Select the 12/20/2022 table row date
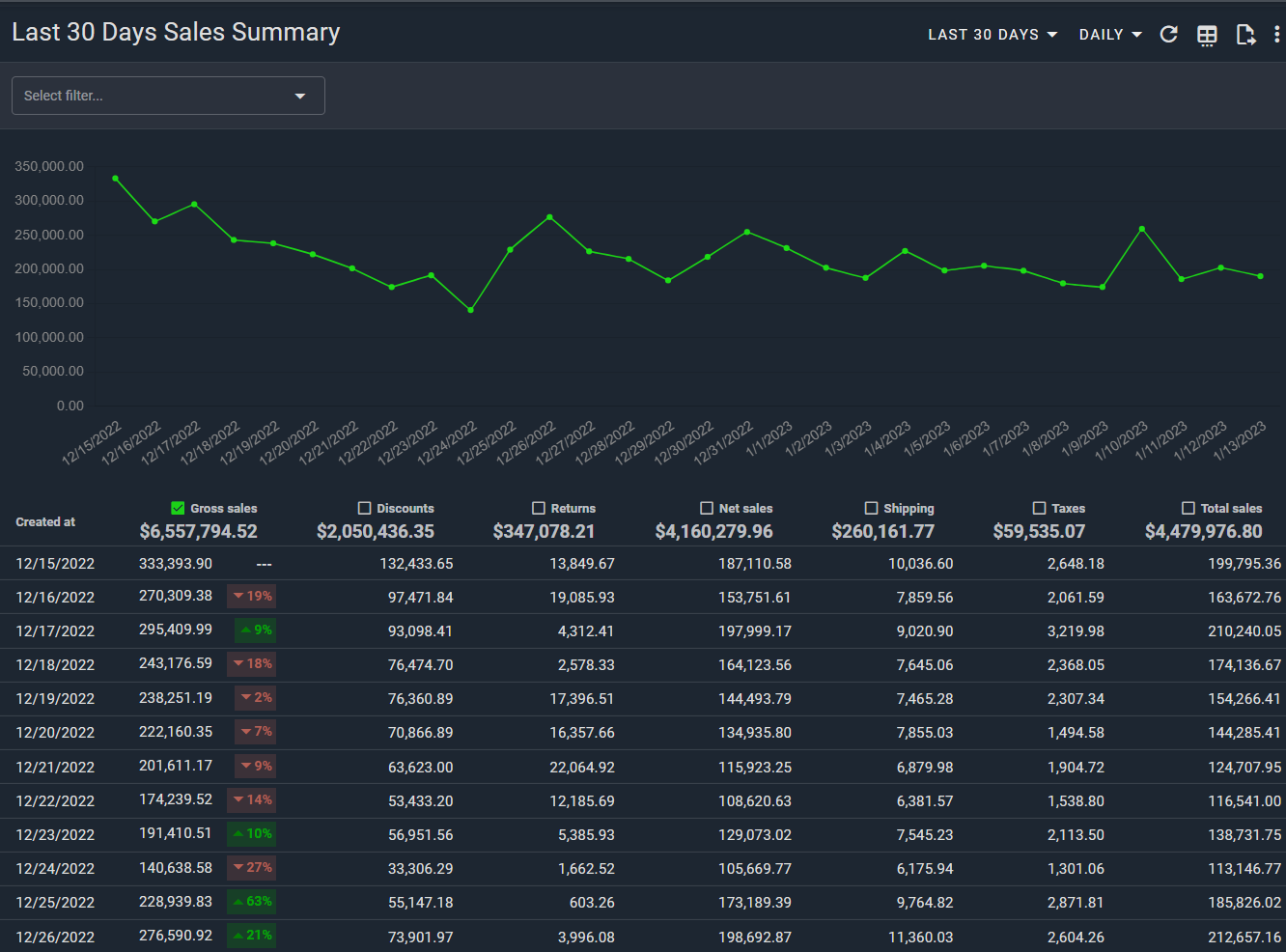This screenshot has height=952, width=1286. pos(55,733)
